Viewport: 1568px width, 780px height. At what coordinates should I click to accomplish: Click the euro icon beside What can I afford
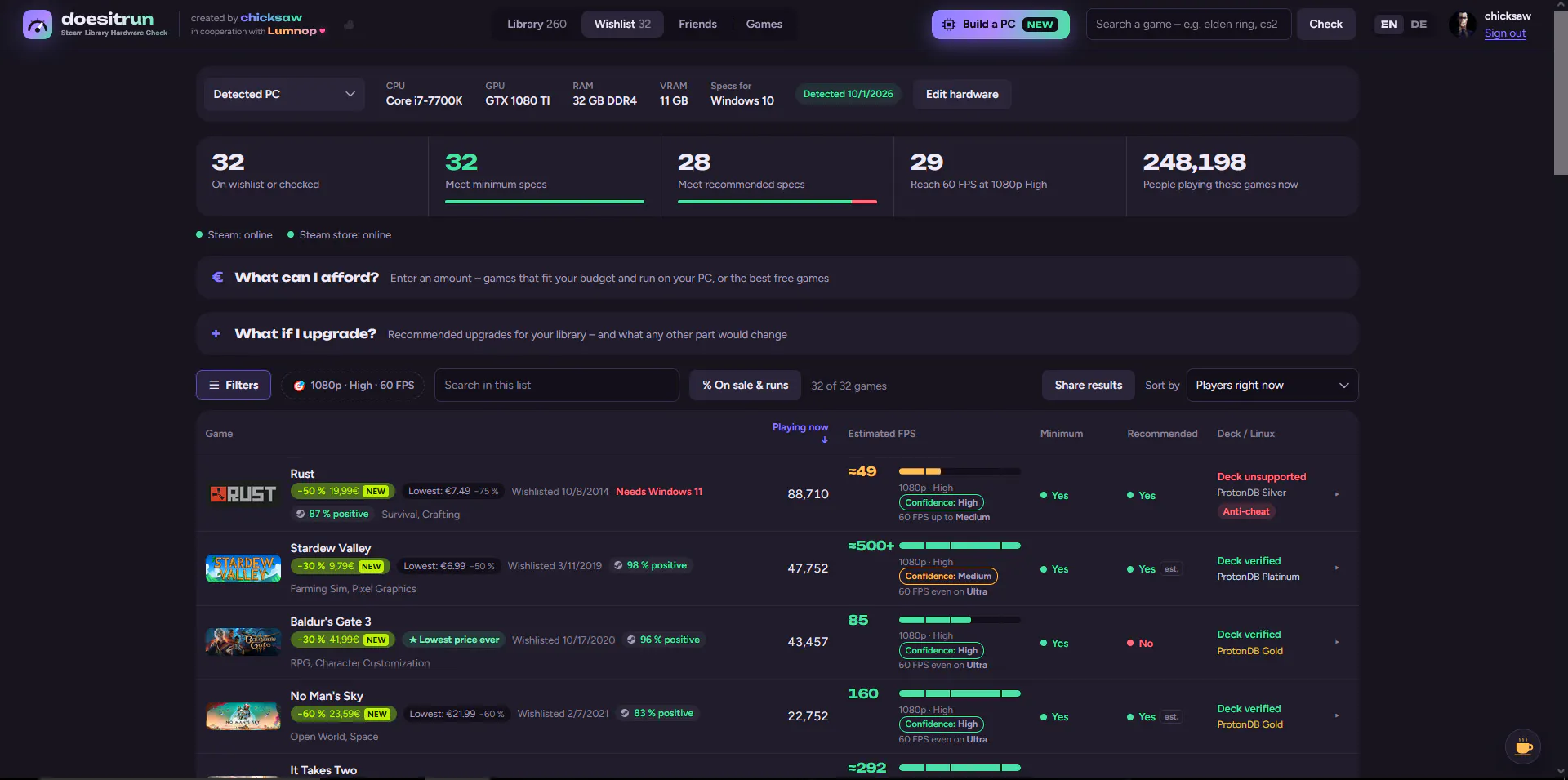coord(217,277)
